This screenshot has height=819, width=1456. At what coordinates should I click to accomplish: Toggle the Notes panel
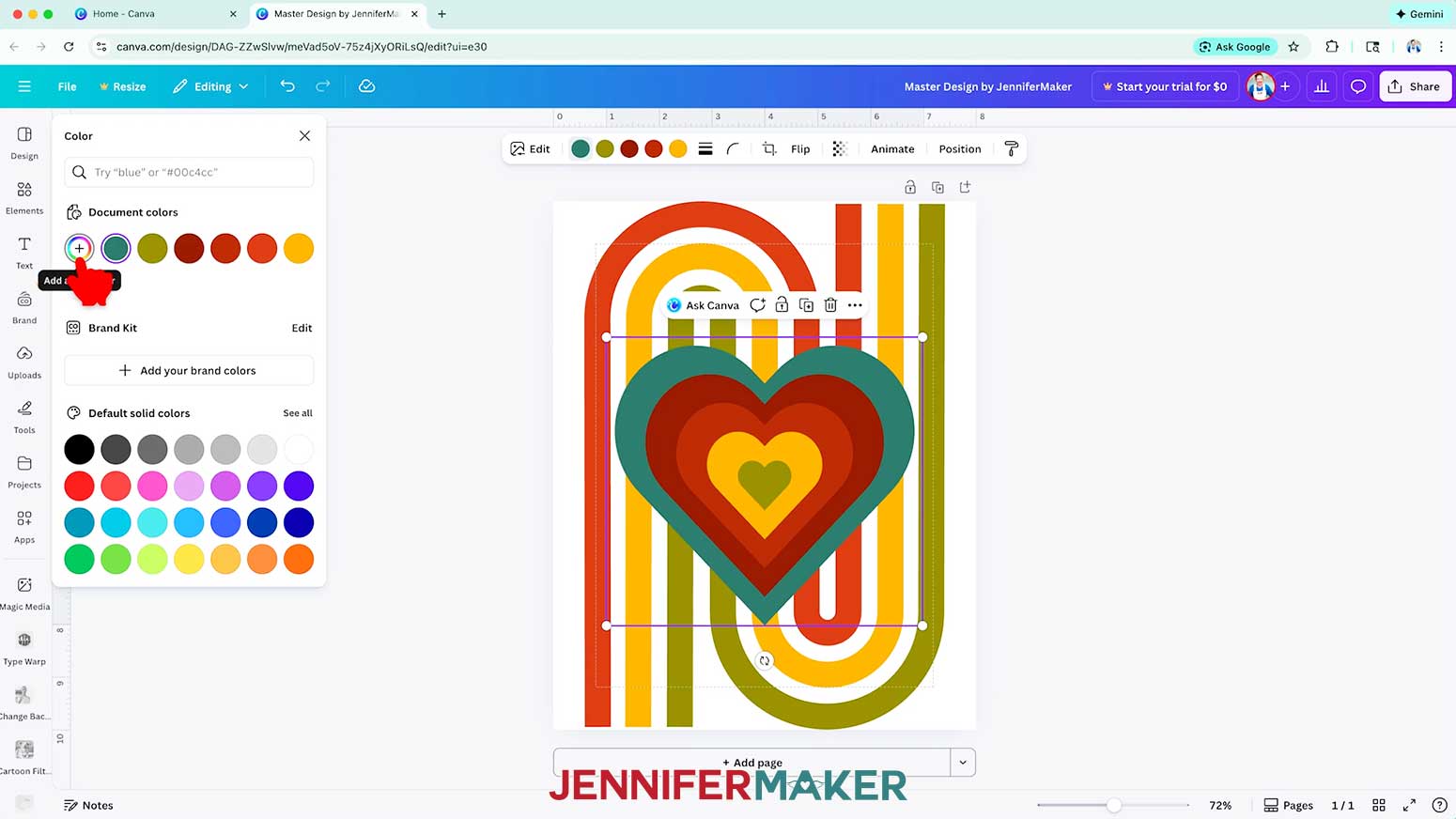88,805
